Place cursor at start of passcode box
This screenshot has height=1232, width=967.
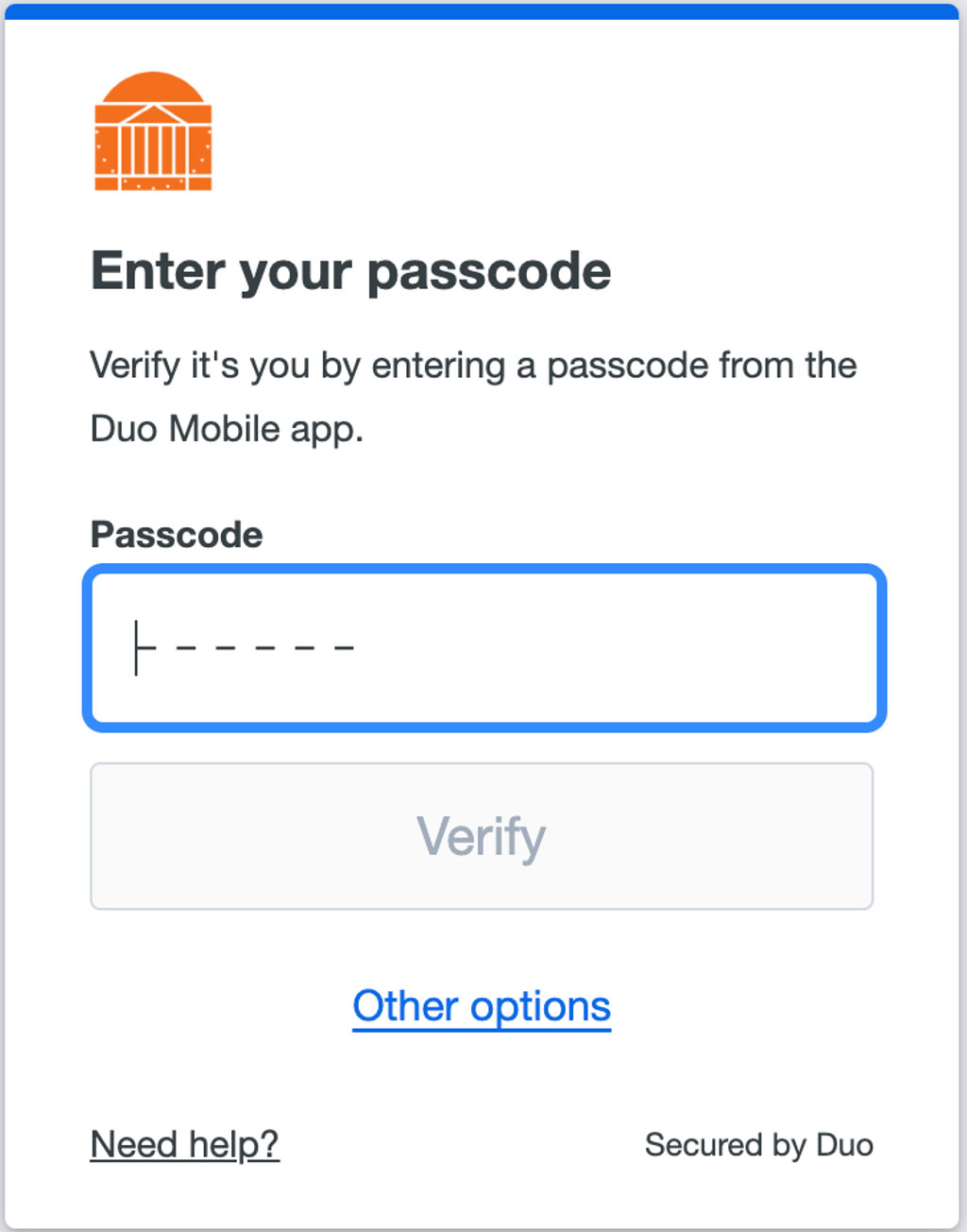[137, 648]
